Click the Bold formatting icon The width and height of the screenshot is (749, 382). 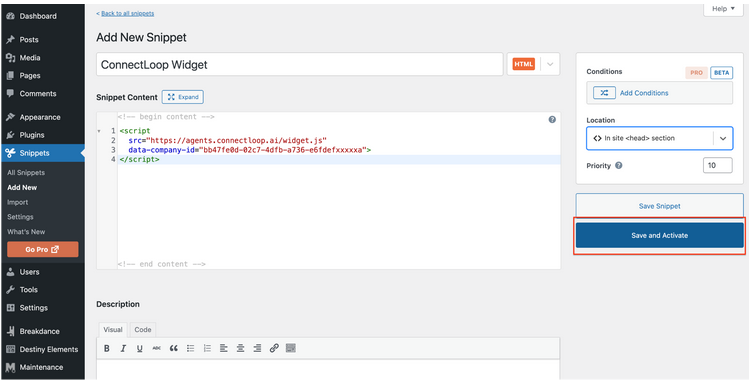coord(107,349)
